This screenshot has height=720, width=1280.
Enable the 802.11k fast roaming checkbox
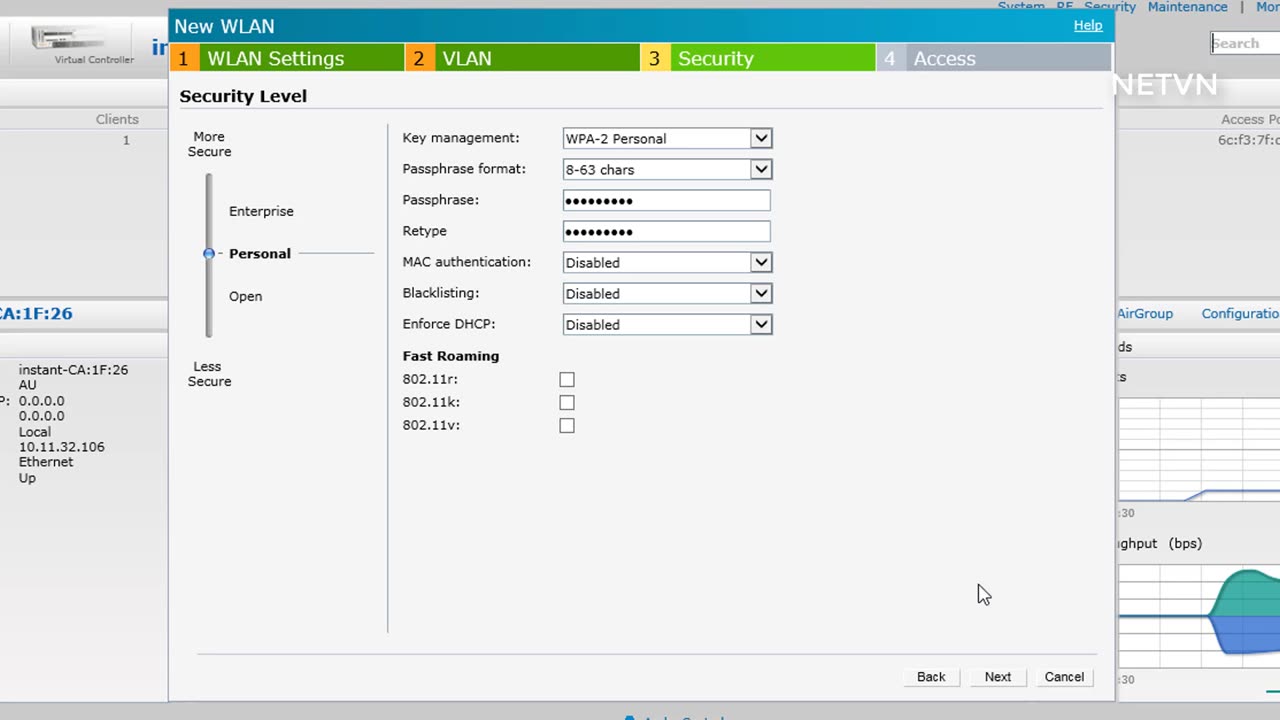pyautogui.click(x=567, y=403)
